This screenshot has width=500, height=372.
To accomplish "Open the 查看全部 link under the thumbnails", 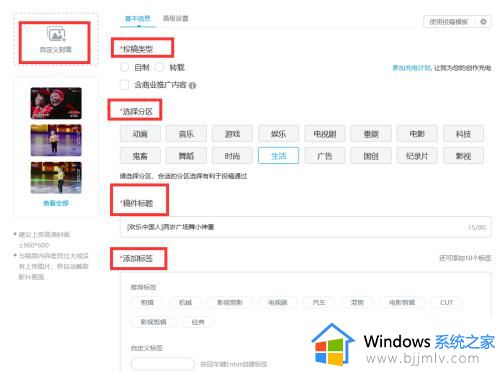I will [x=56, y=203].
